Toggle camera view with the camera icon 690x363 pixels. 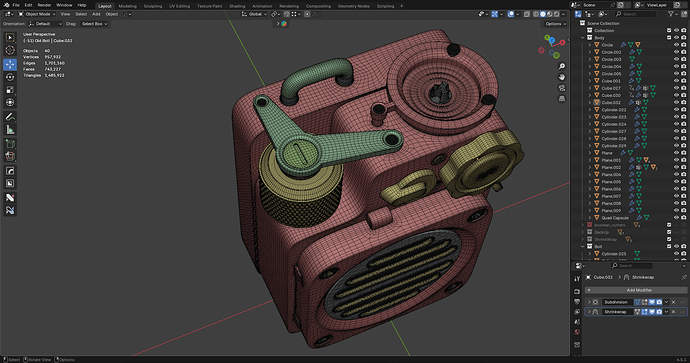pos(562,88)
